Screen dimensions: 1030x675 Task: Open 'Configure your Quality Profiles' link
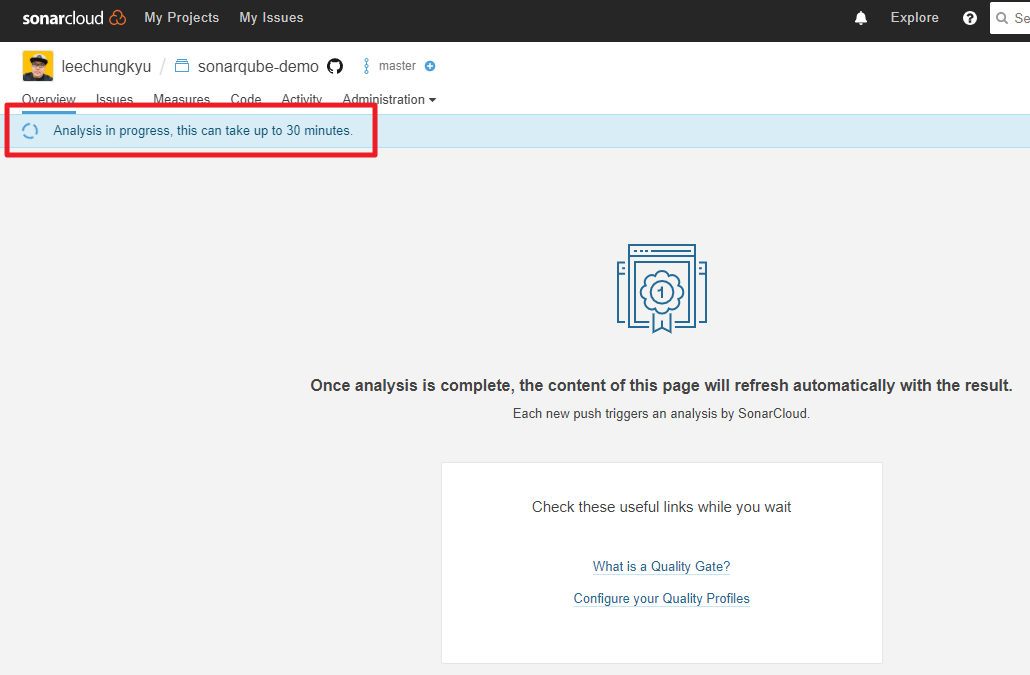click(661, 598)
